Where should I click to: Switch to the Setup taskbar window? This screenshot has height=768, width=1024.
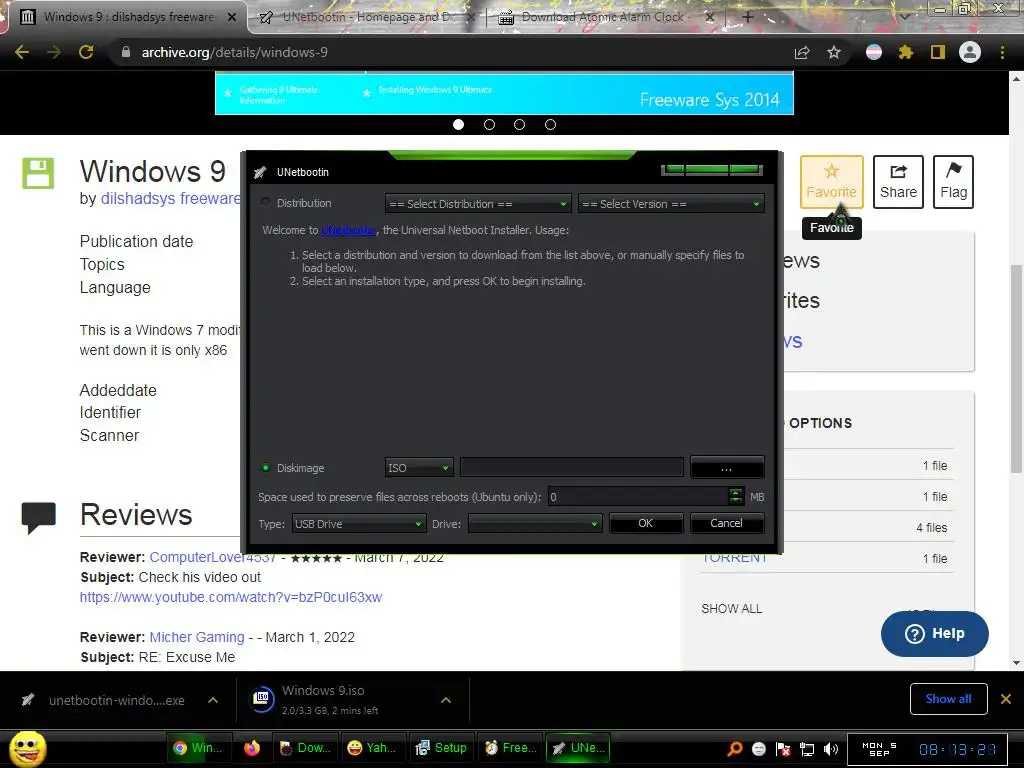pos(441,748)
